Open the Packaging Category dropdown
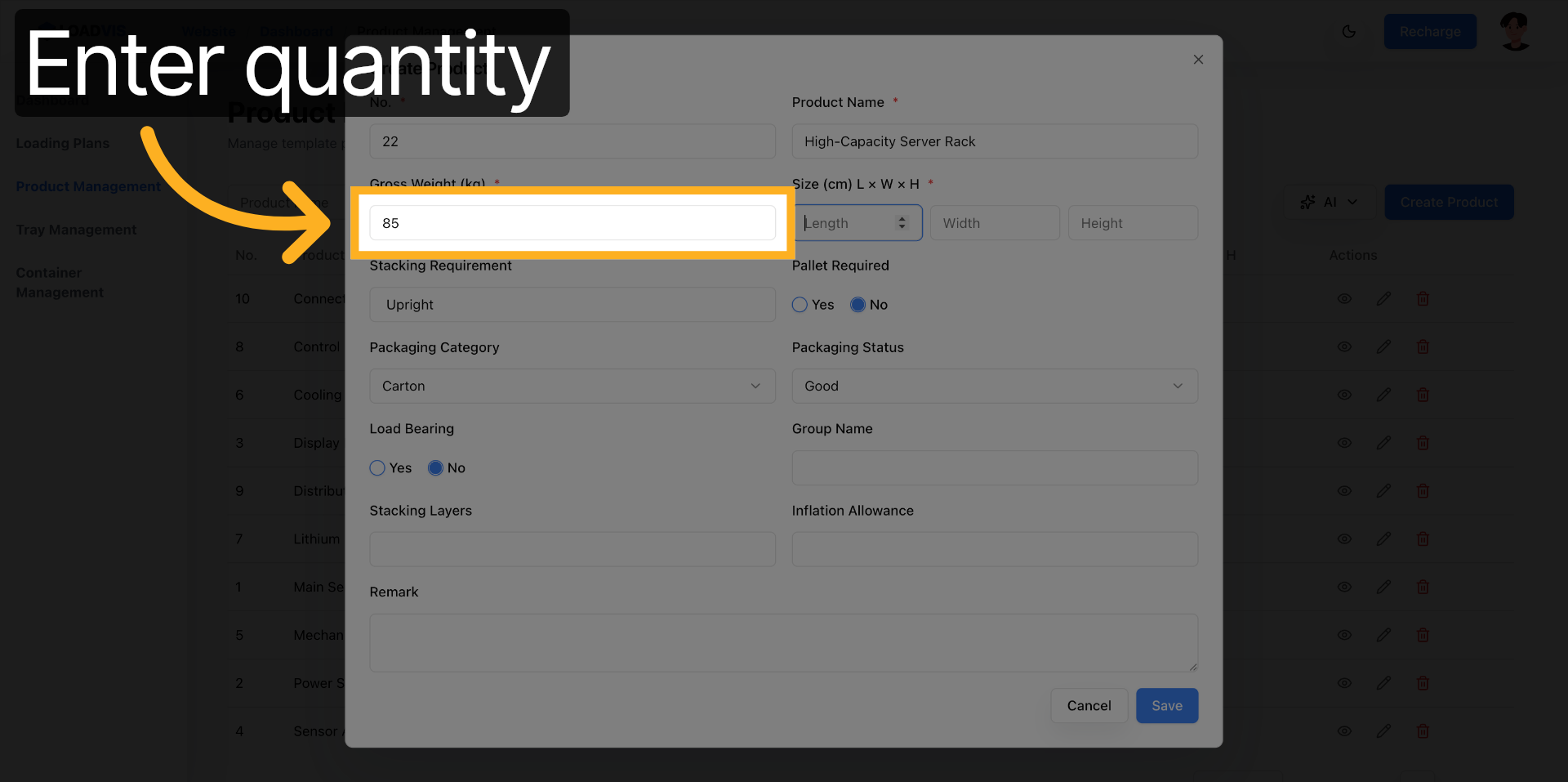The width and height of the screenshot is (1568, 782). tap(572, 386)
